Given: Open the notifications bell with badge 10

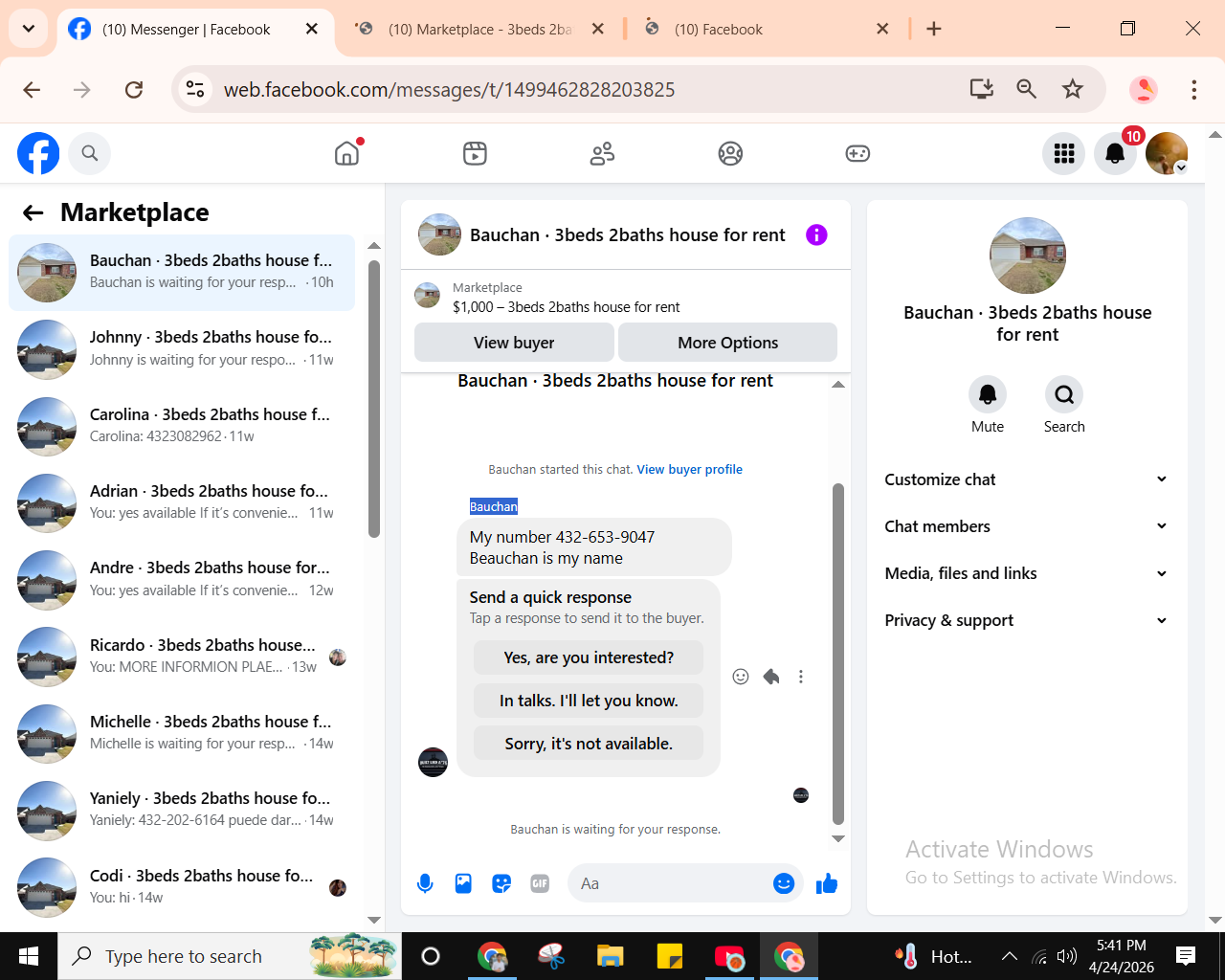Looking at the screenshot, I should pos(1115,153).
